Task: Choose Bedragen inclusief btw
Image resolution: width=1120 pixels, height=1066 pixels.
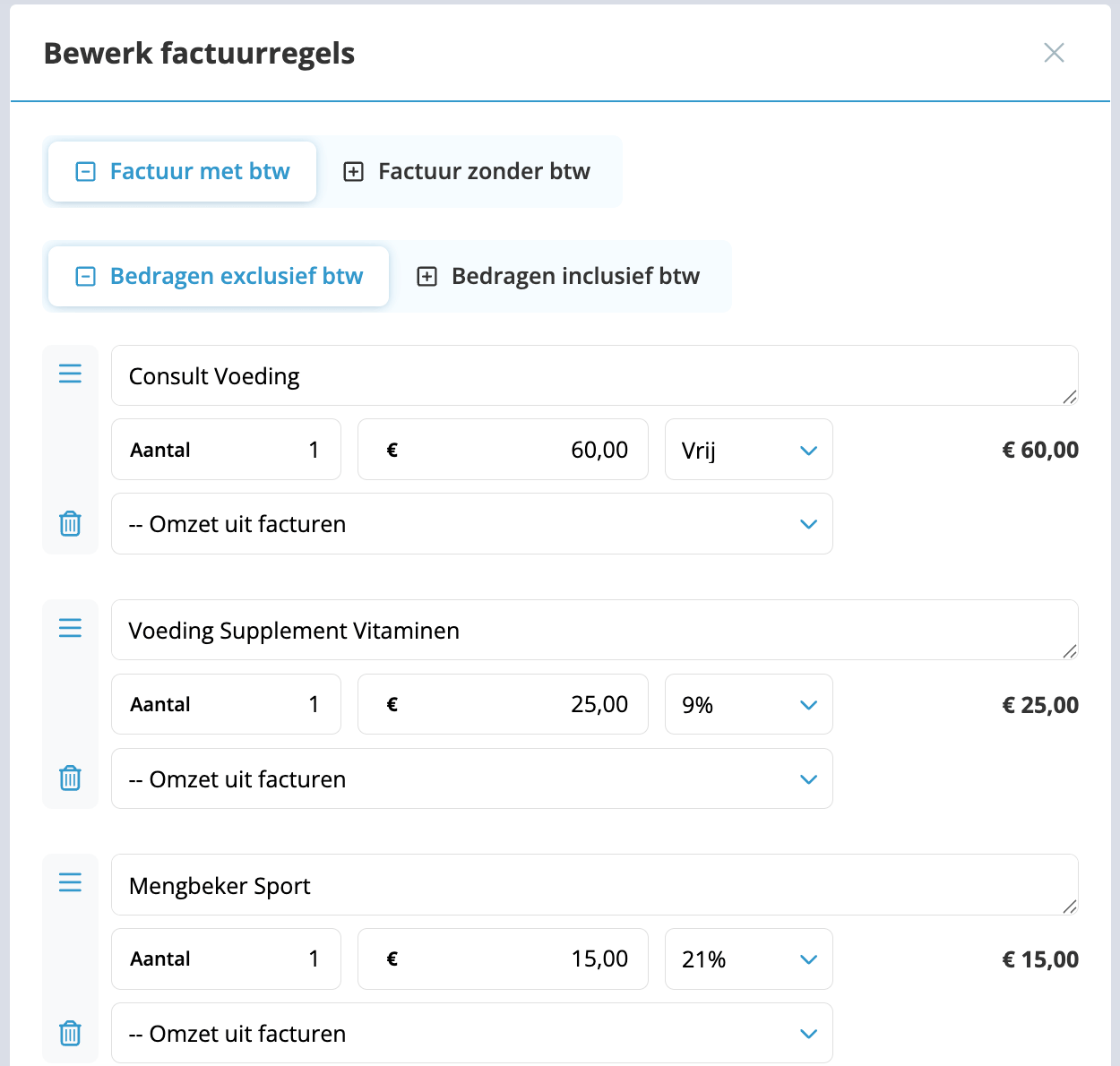Action: coord(558,276)
